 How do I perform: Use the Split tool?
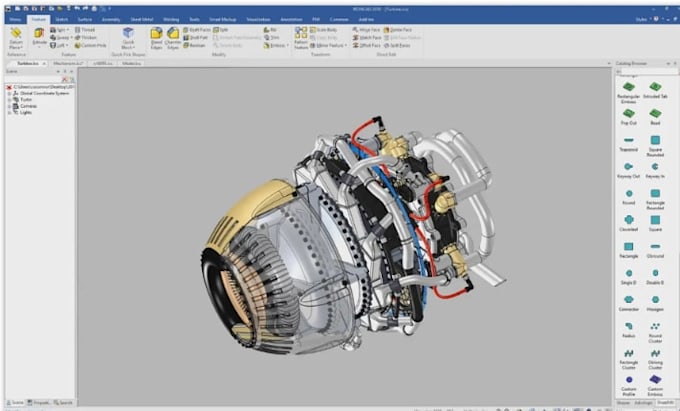(x=220, y=30)
